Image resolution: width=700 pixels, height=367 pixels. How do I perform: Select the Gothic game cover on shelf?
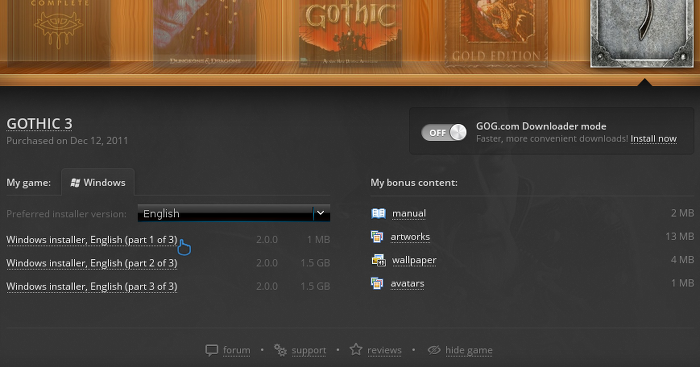tap(350, 33)
